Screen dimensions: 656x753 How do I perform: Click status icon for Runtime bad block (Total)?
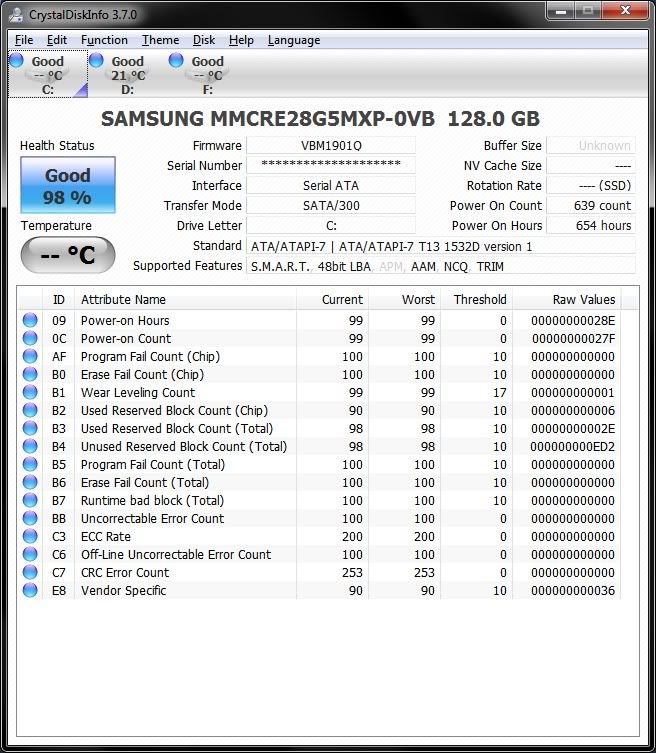pyautogui.click(x=30, y=500)
